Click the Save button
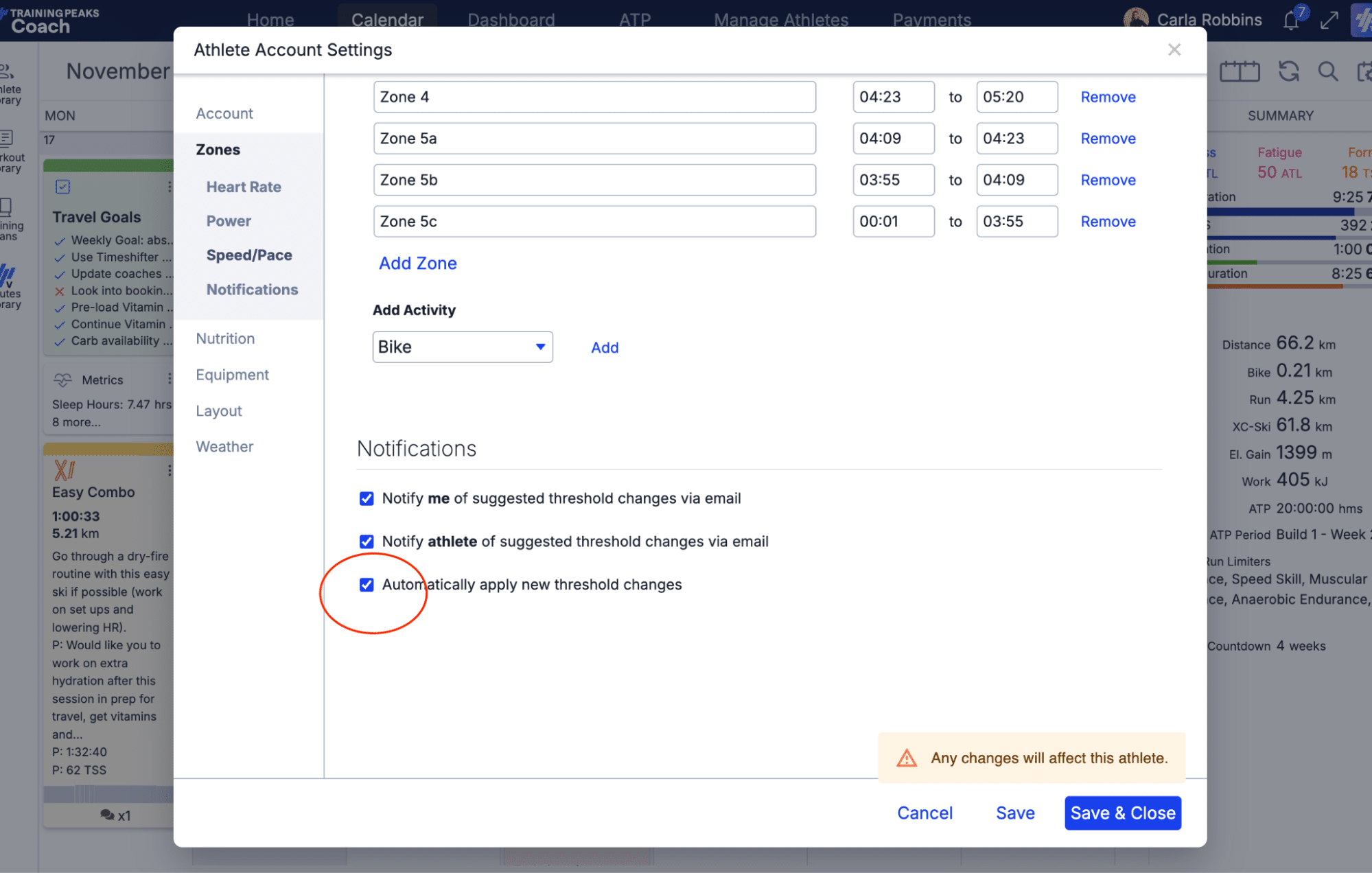Viewport: 1372px width, 873px height. tap(1015, 813)
